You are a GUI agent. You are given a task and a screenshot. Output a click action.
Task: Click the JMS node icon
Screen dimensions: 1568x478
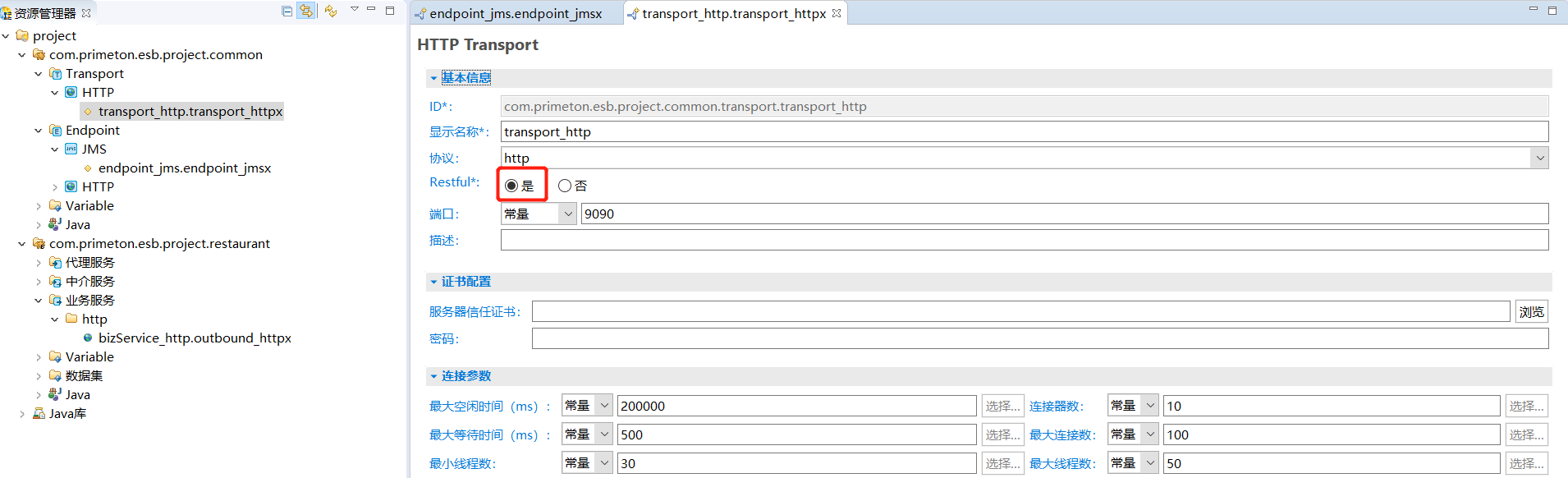coord(71,149)
